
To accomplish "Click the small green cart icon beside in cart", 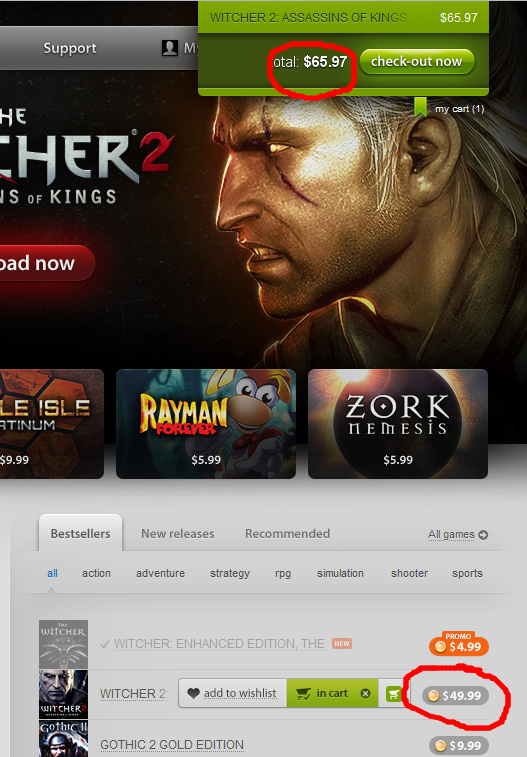I will pyautogui.click(x=393, y=694).
